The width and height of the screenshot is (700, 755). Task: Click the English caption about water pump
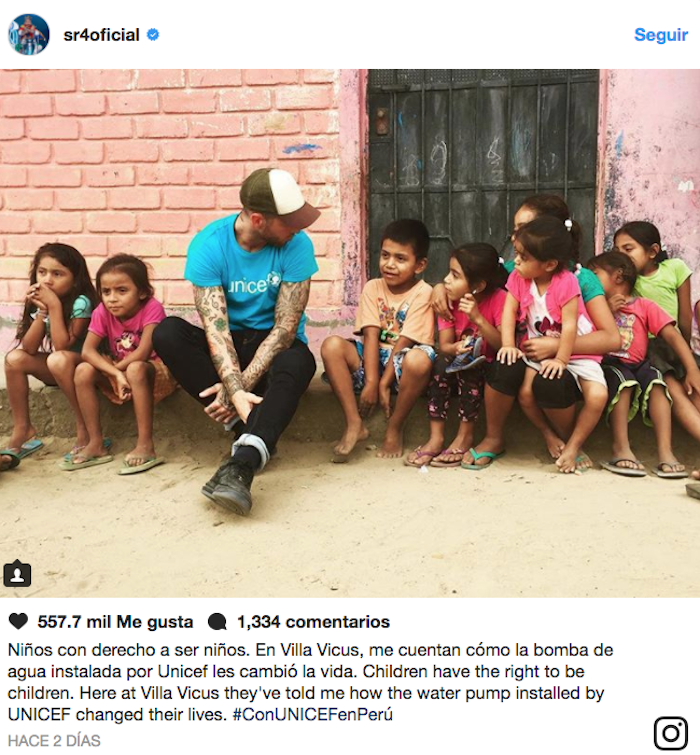306,693
